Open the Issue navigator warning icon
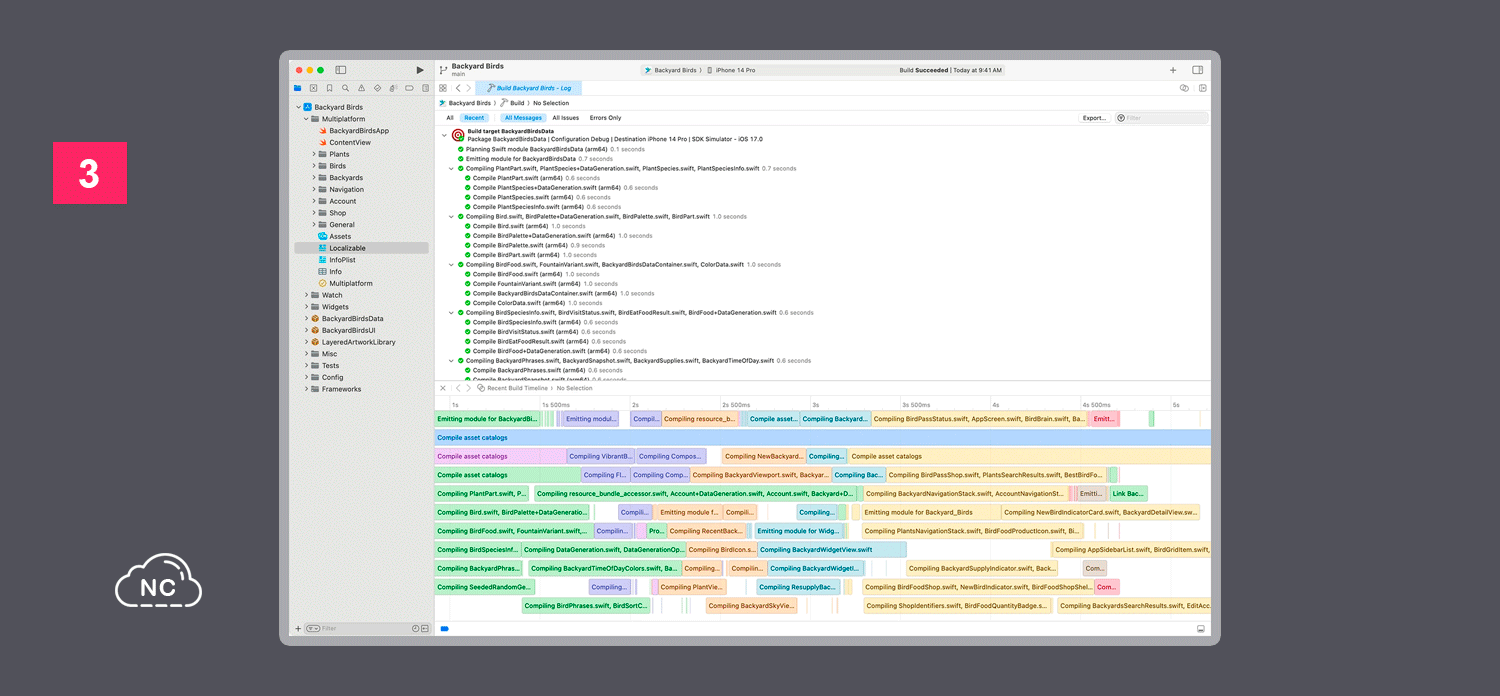1500x696 pixels. [x=361, y=88]
